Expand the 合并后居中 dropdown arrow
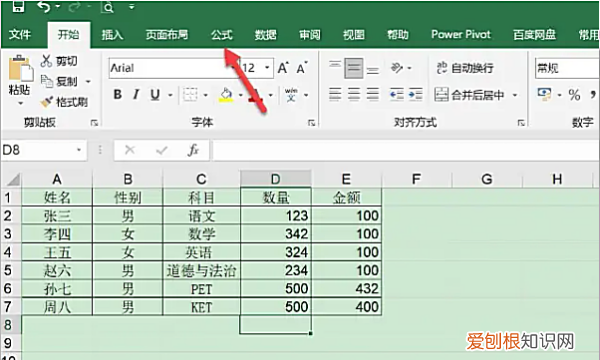The width and height of the screenshot is (600, 360). click(515, 95)
